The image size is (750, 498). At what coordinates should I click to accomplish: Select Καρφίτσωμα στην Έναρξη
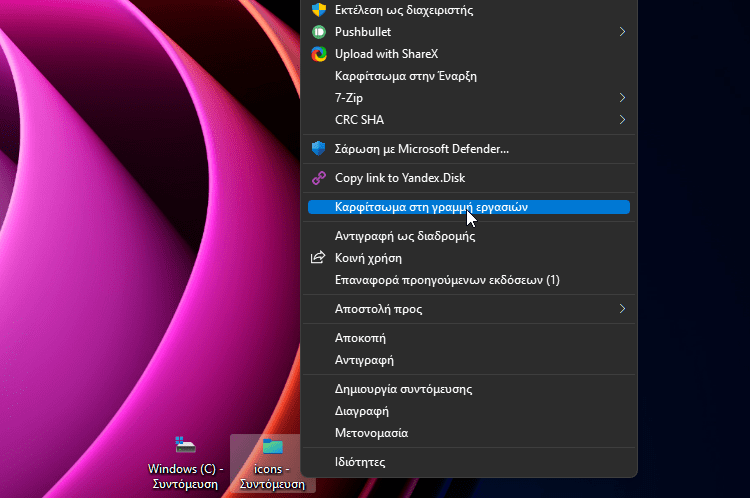[469, 76]
